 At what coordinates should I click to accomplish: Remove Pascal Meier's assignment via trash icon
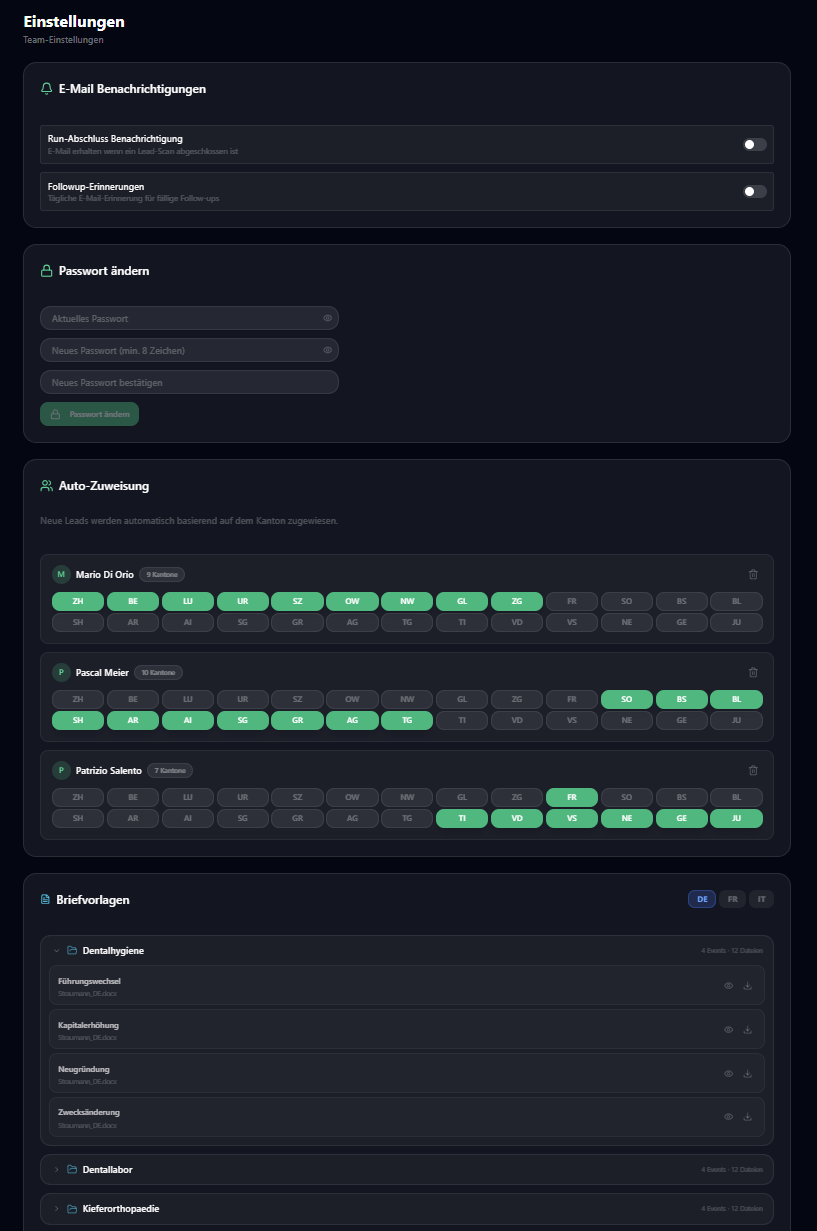[x=753, y=672]
